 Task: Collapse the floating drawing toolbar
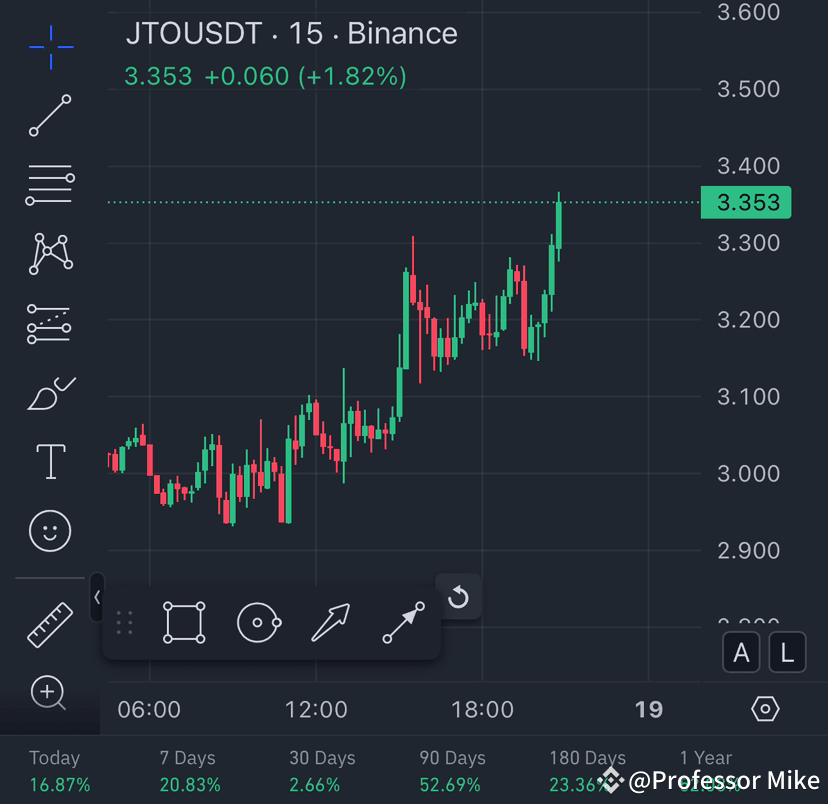click(96, 596)
